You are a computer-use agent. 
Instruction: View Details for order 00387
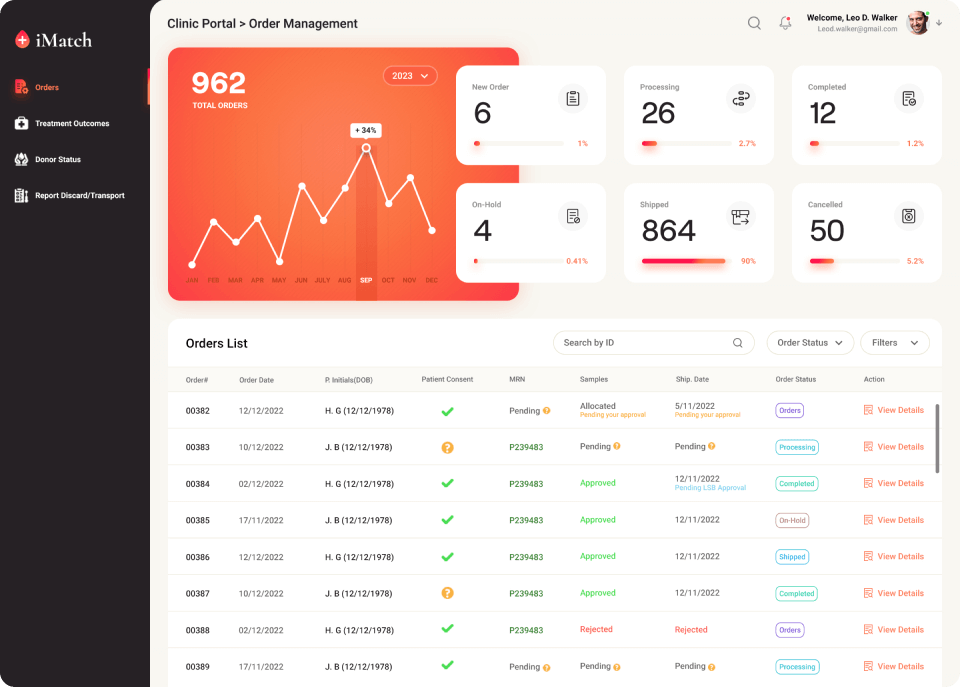894,593
